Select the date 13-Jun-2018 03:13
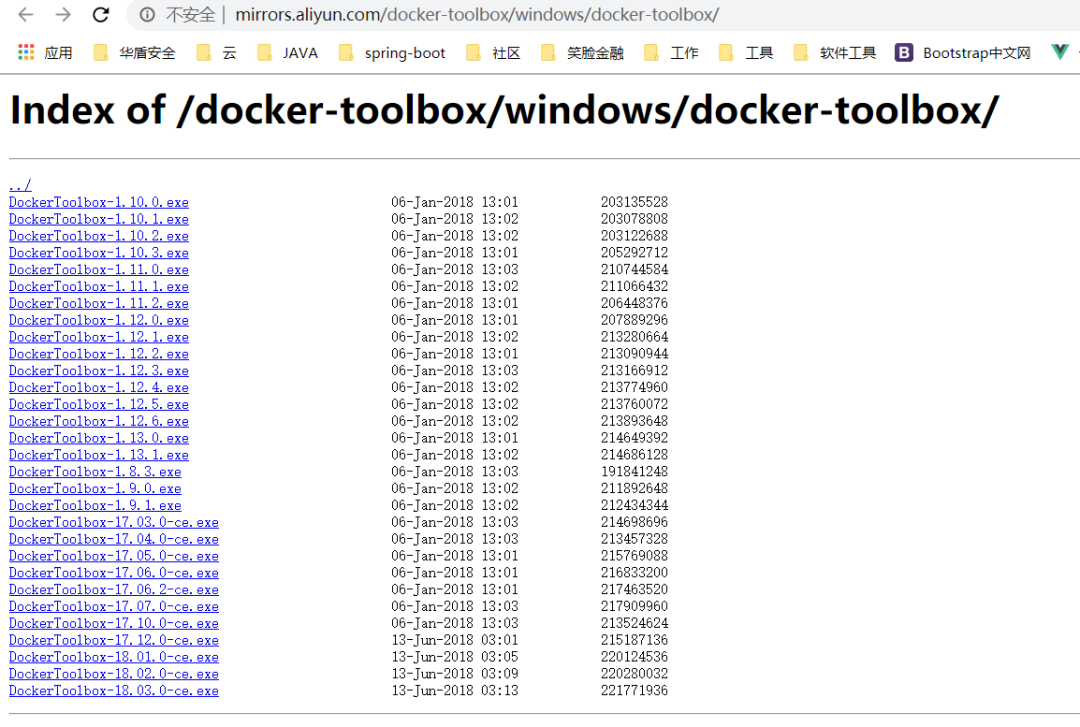 point(455,690)
